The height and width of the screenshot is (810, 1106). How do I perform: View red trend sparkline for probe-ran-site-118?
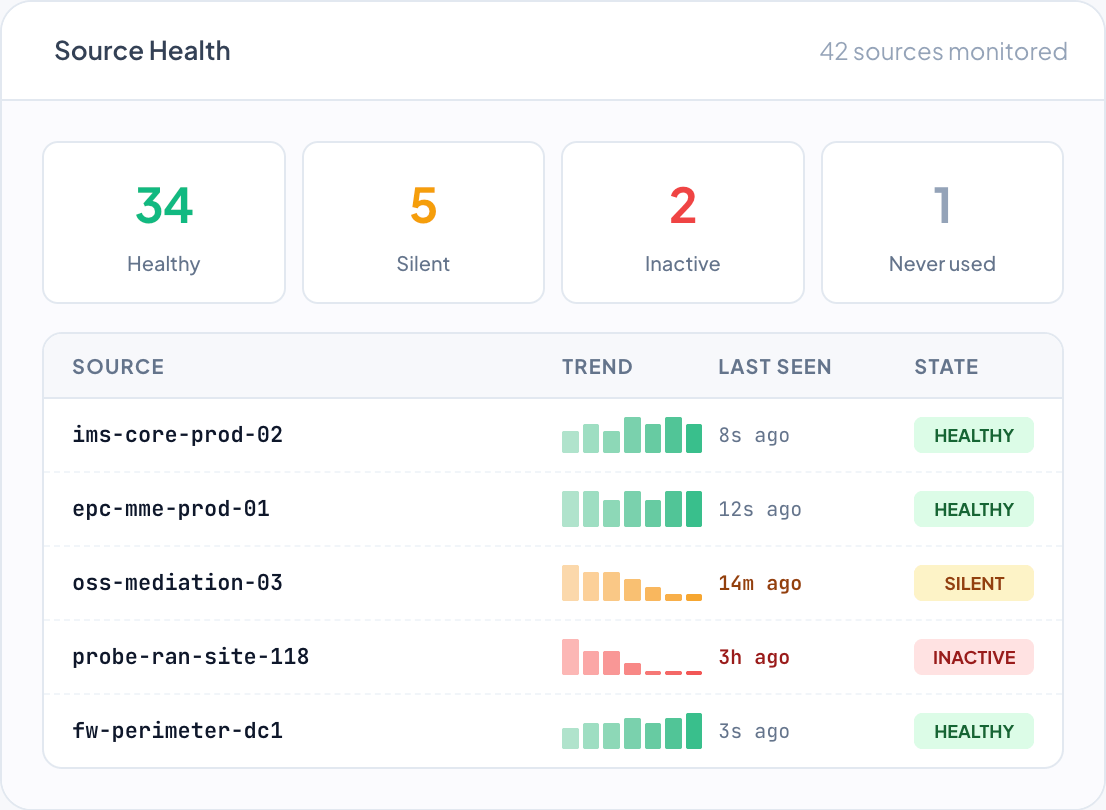[632, 657]
